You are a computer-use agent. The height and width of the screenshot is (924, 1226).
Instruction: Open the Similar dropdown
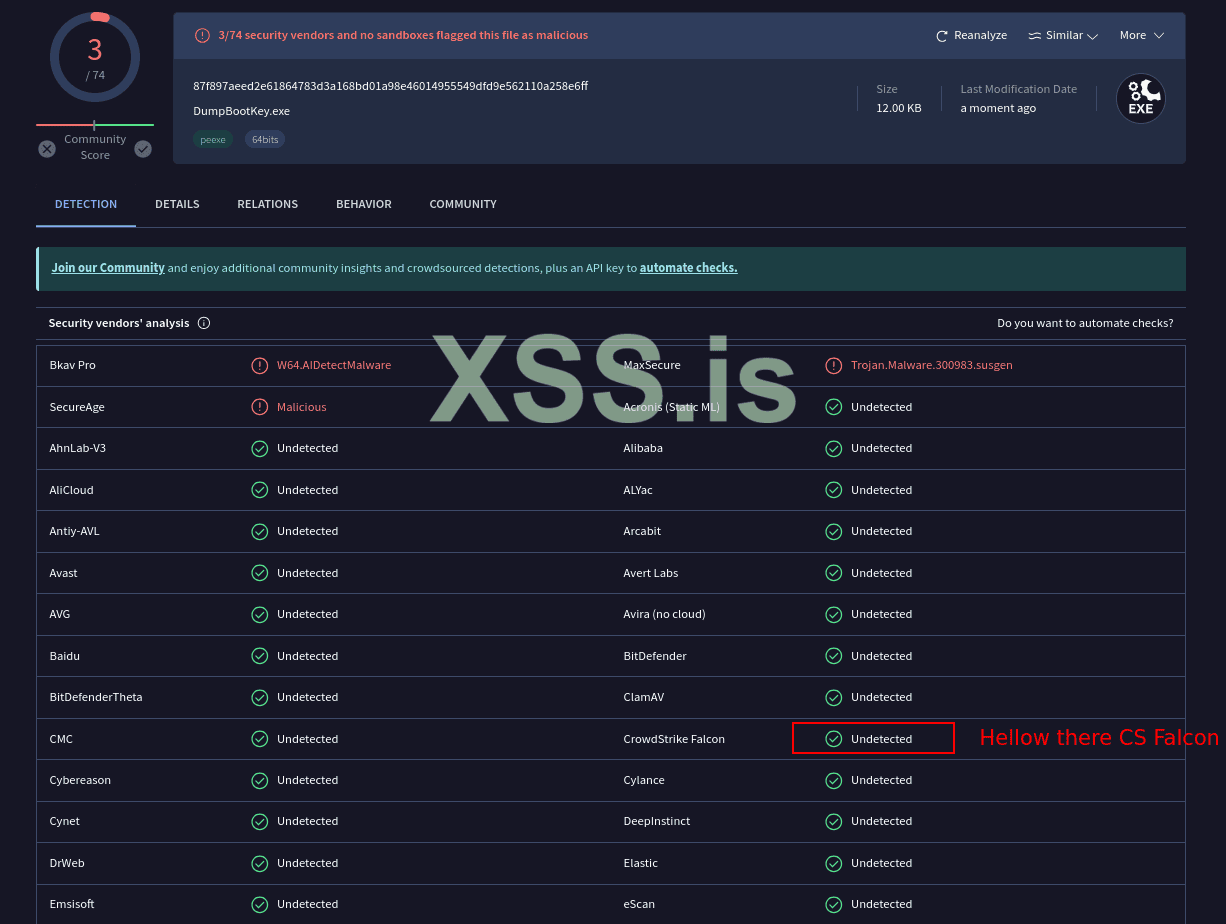pos(1063,35)
